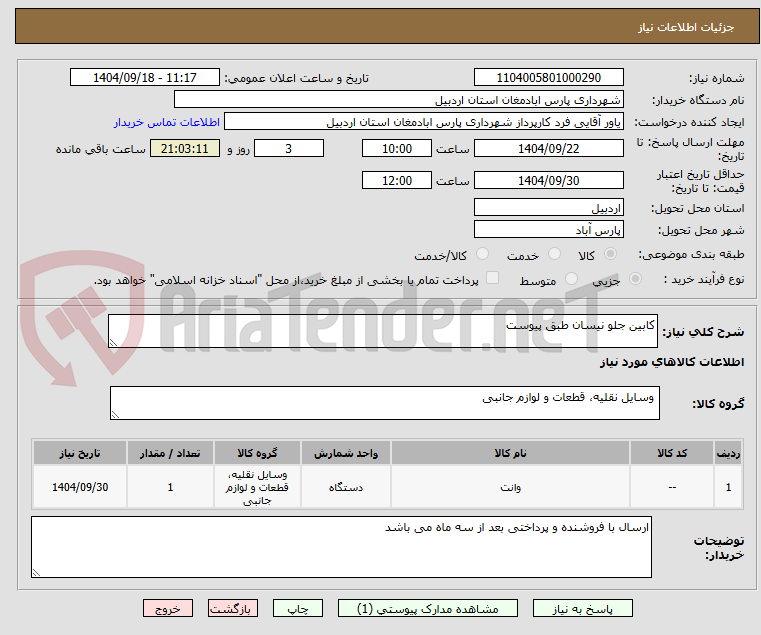This screenshot has width=761, height=635.
Task: Click the remaining days field showing 3
Action: coord(289,148)
